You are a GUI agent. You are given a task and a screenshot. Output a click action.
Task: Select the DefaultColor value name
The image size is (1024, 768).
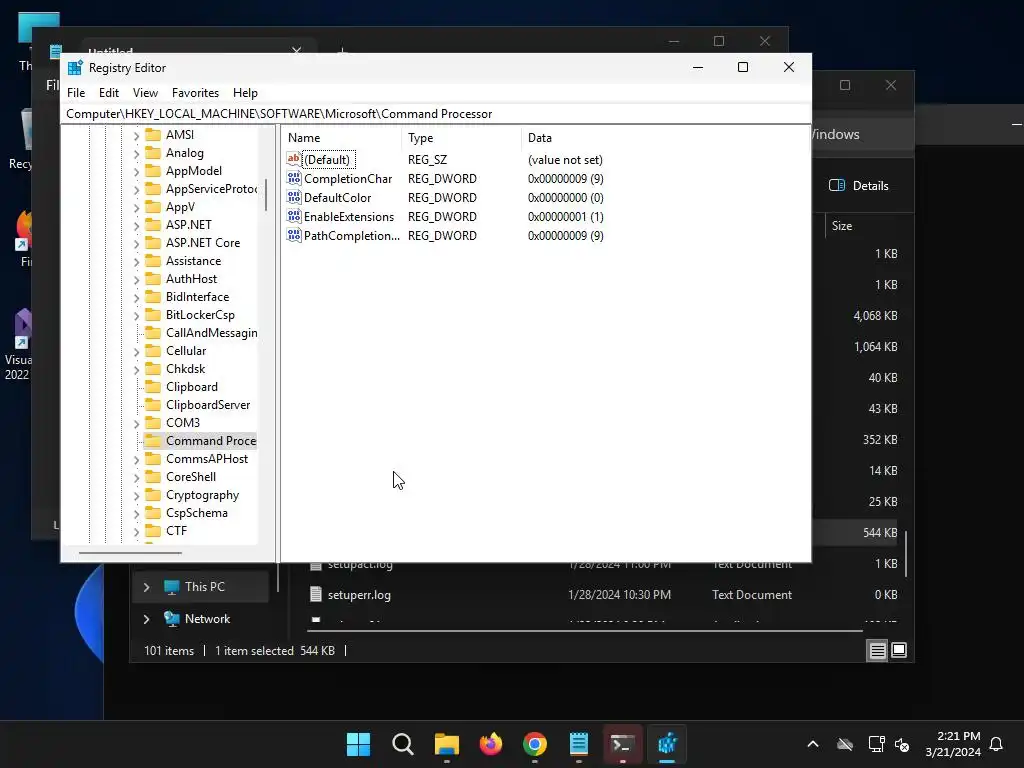coord(338,198)
